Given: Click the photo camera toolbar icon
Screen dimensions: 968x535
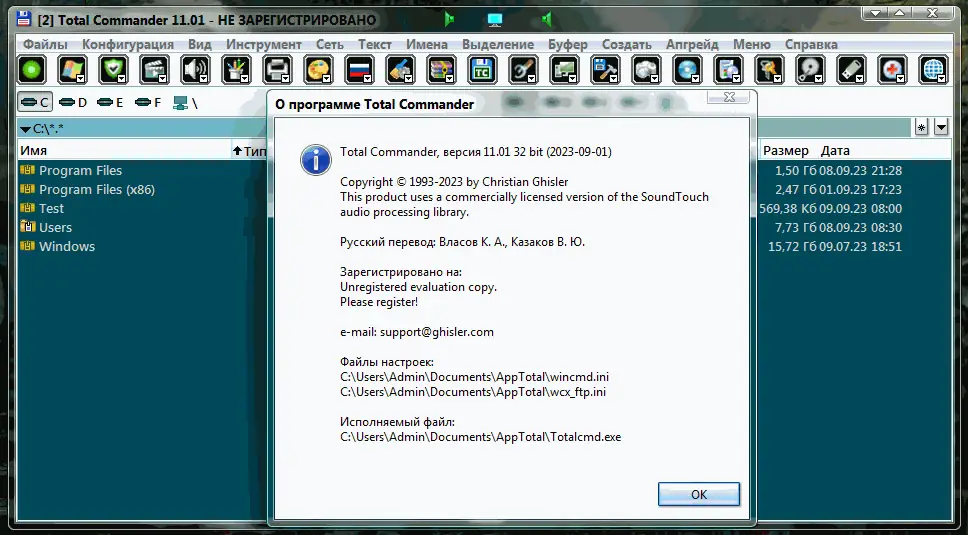Looking at the screenshot, I should 646,70.
